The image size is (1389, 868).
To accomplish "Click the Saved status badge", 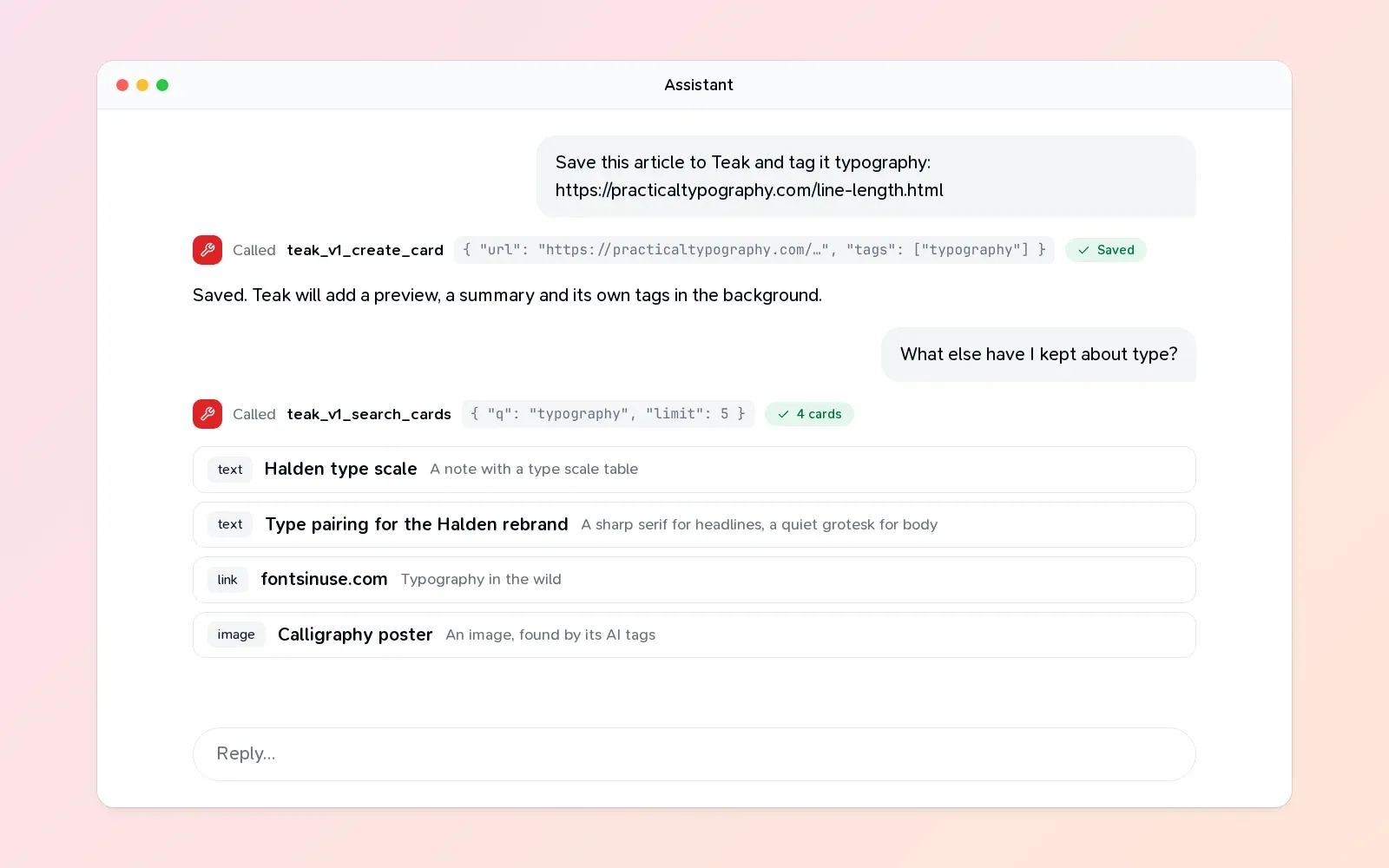I will tap(1106, 250).
